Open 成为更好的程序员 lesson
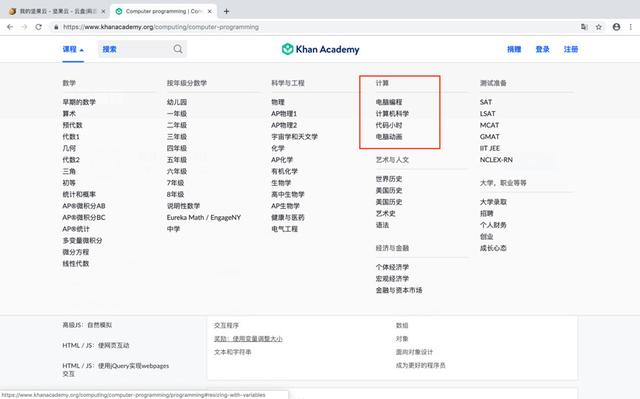Image resolution: width=640 pixels, height=399 pixels. (420, 366)
